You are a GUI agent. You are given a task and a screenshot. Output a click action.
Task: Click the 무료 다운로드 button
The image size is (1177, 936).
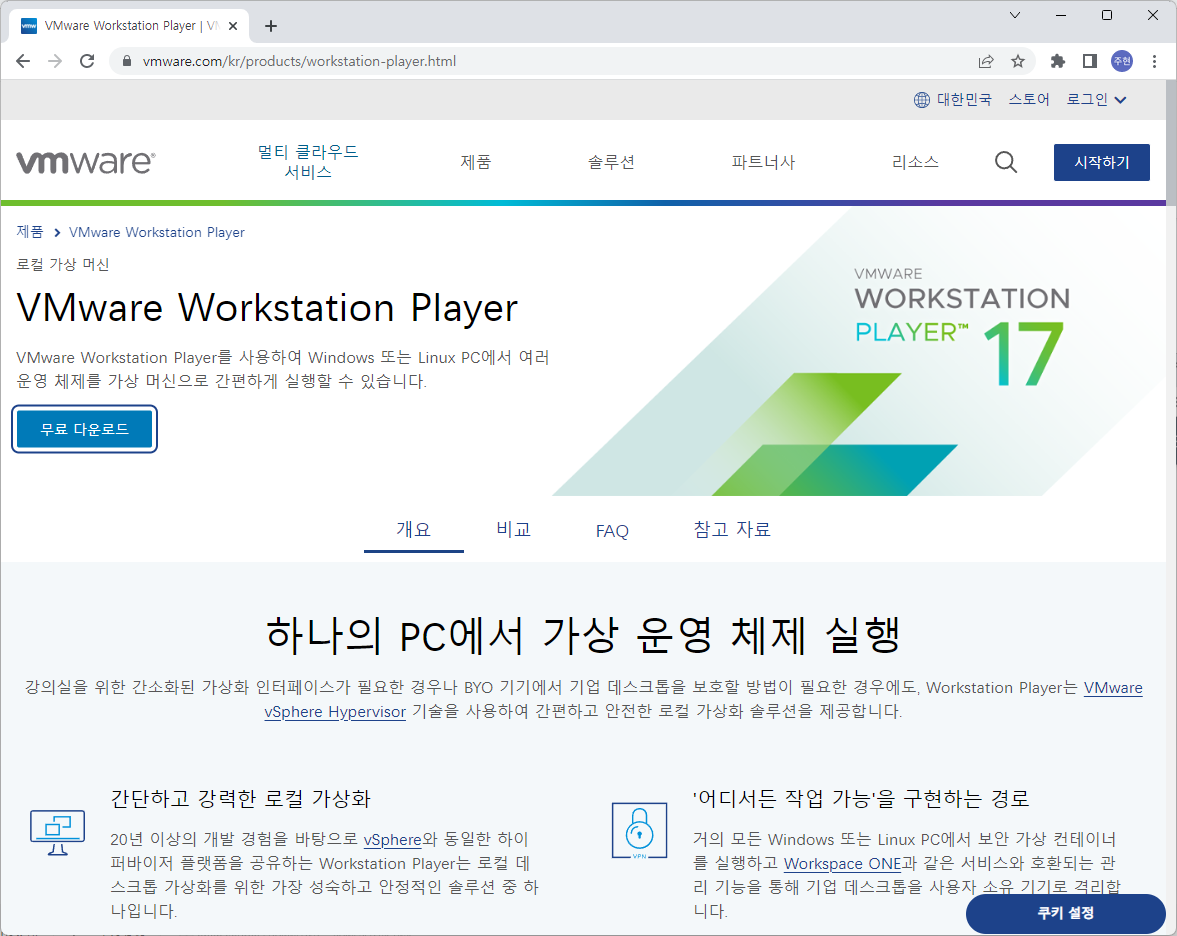pos(85,429)
